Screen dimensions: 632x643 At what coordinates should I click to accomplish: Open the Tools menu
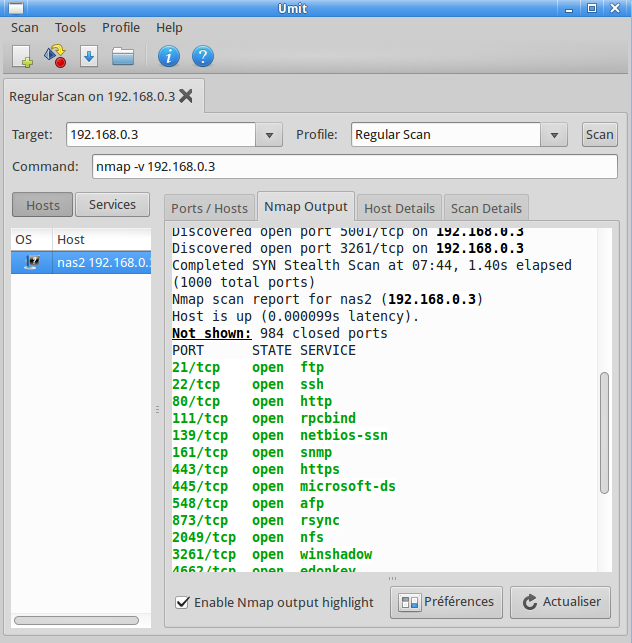click(x=70, y=28)
